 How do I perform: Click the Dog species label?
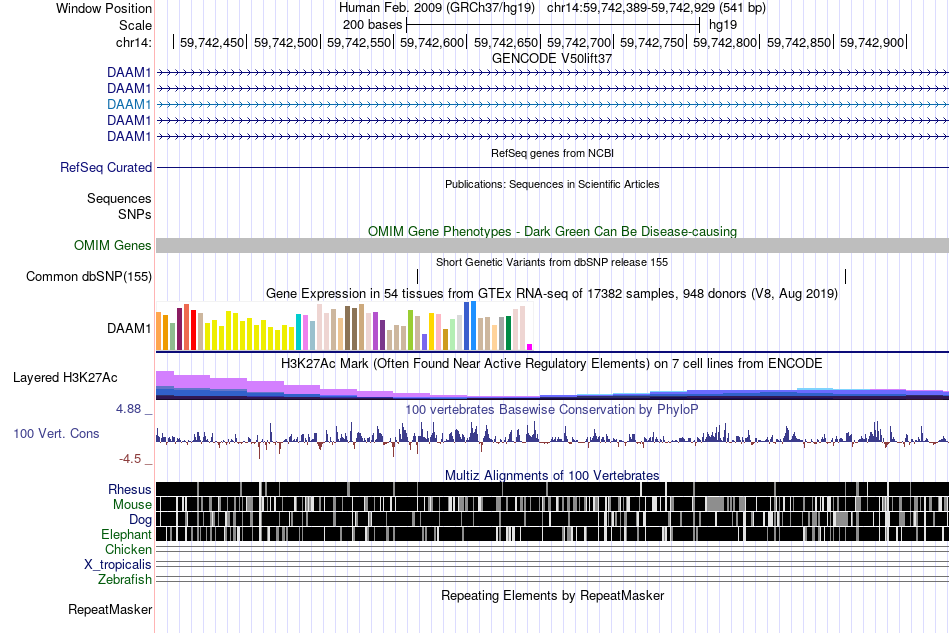pyautogui.click(x=141, y=520)
